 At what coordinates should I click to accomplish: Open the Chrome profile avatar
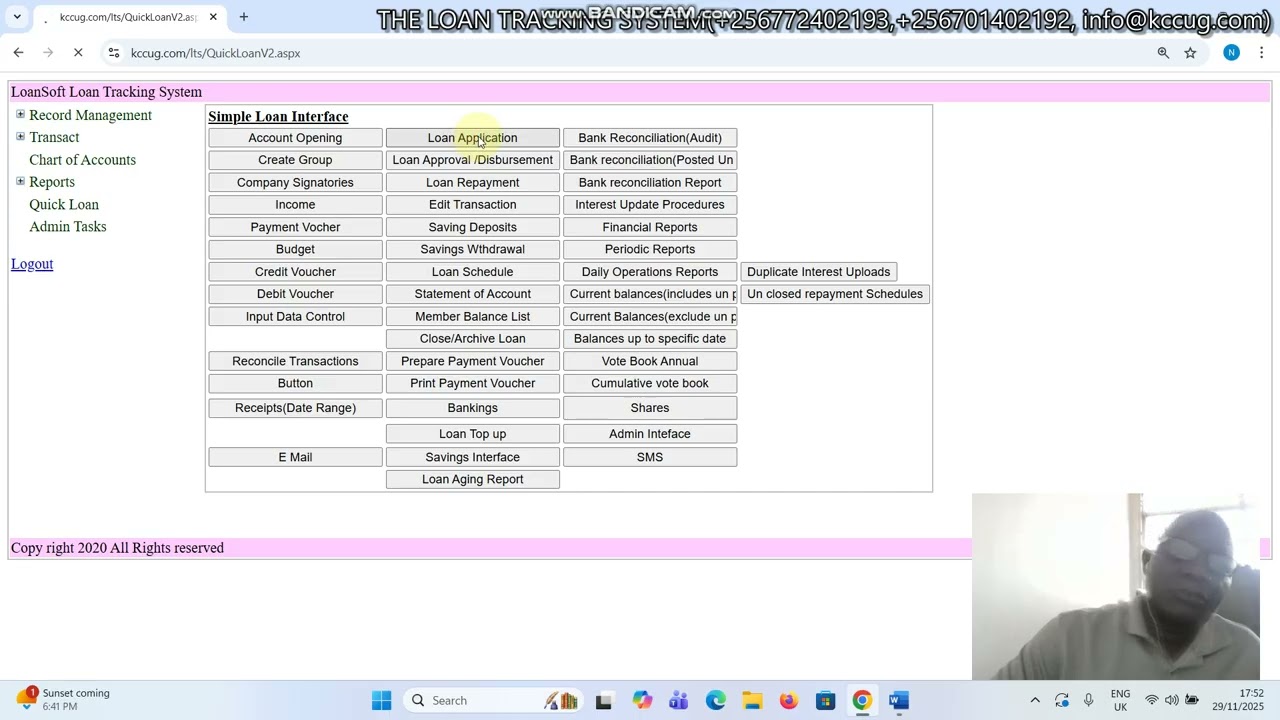[x=1231, y=53]
